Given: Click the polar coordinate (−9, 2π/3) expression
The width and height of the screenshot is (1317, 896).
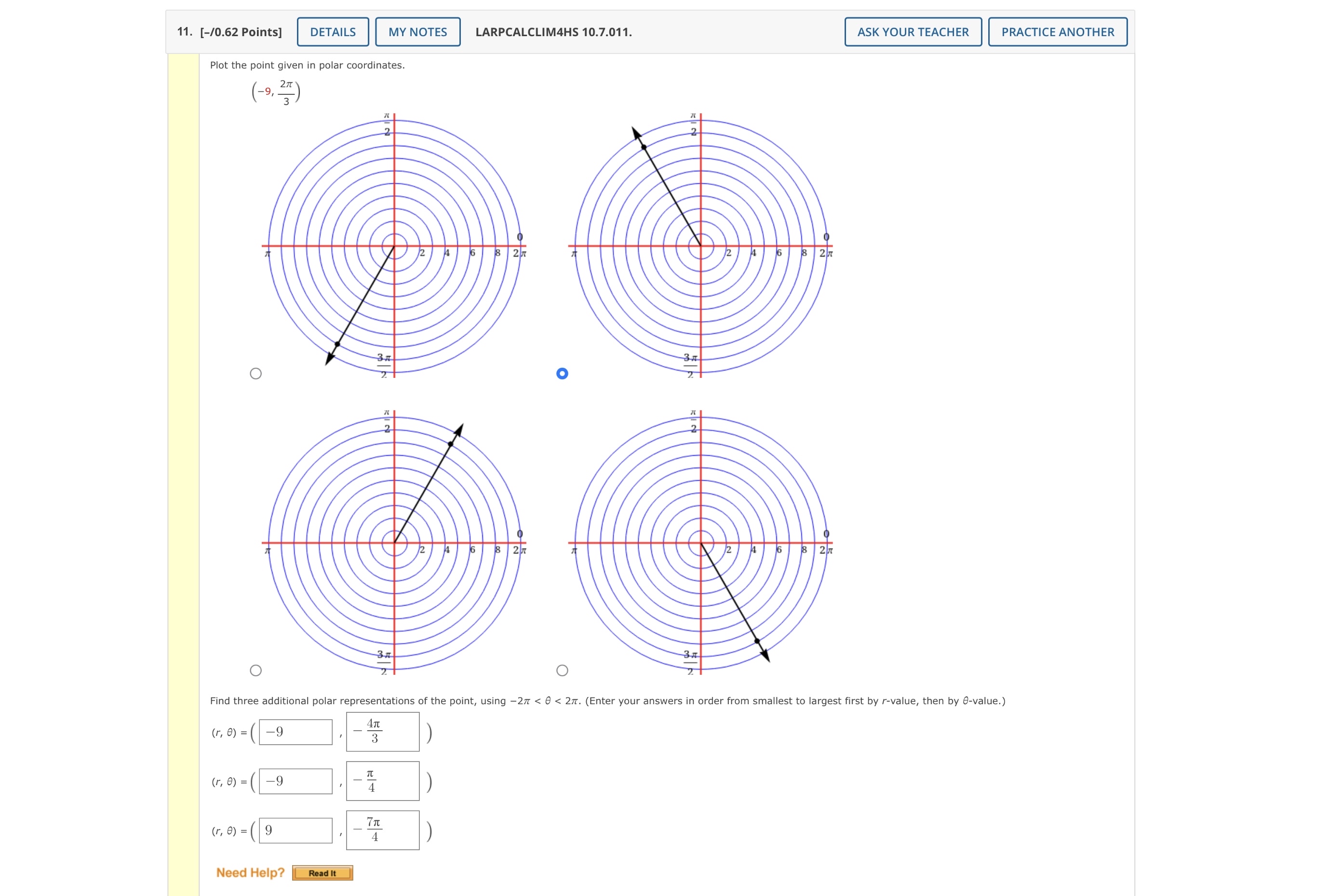Looking at the screenshot, I should click(276, 92).
